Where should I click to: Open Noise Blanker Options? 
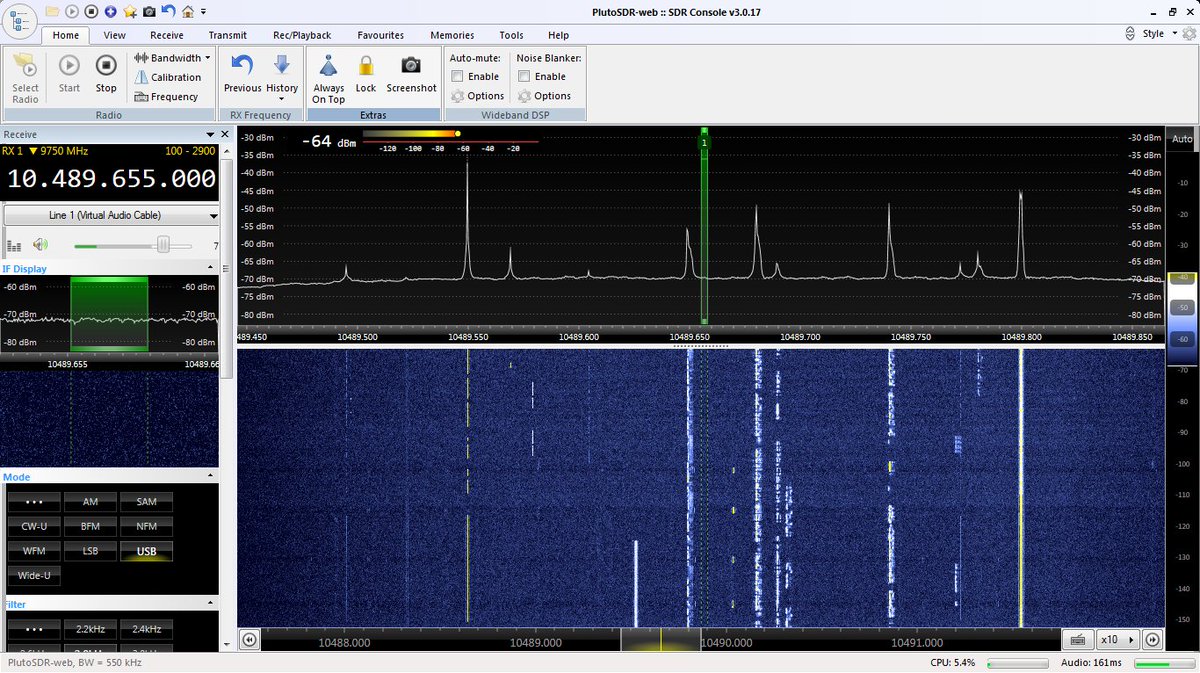[544, 96]
